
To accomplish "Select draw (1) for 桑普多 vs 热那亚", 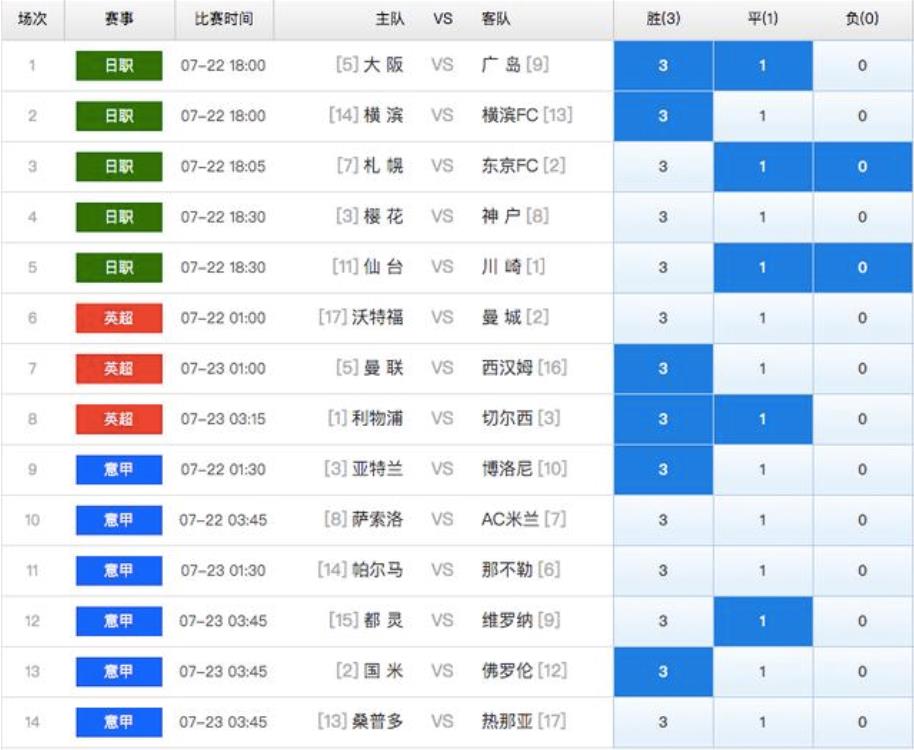I will (x=762, y=722).
